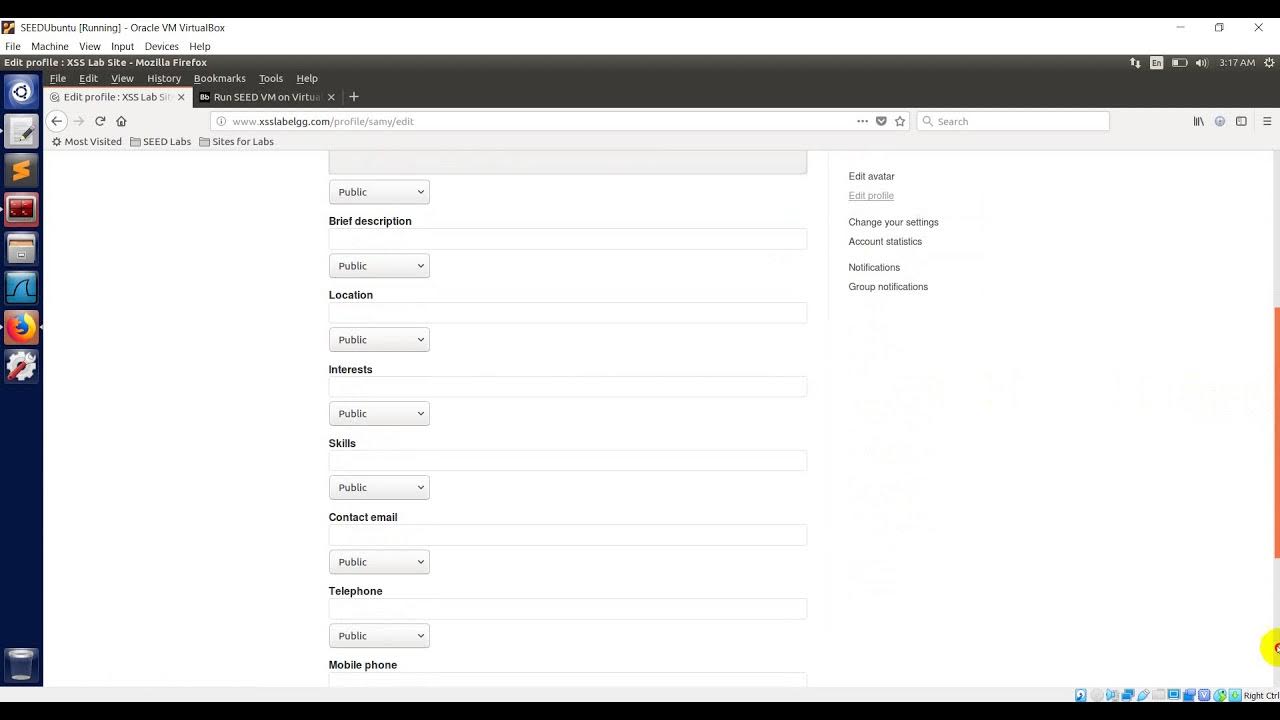1280x720 pixels.
Task: Bookmark this page with star
Action: pyautogui.click(x=900, y=121)
